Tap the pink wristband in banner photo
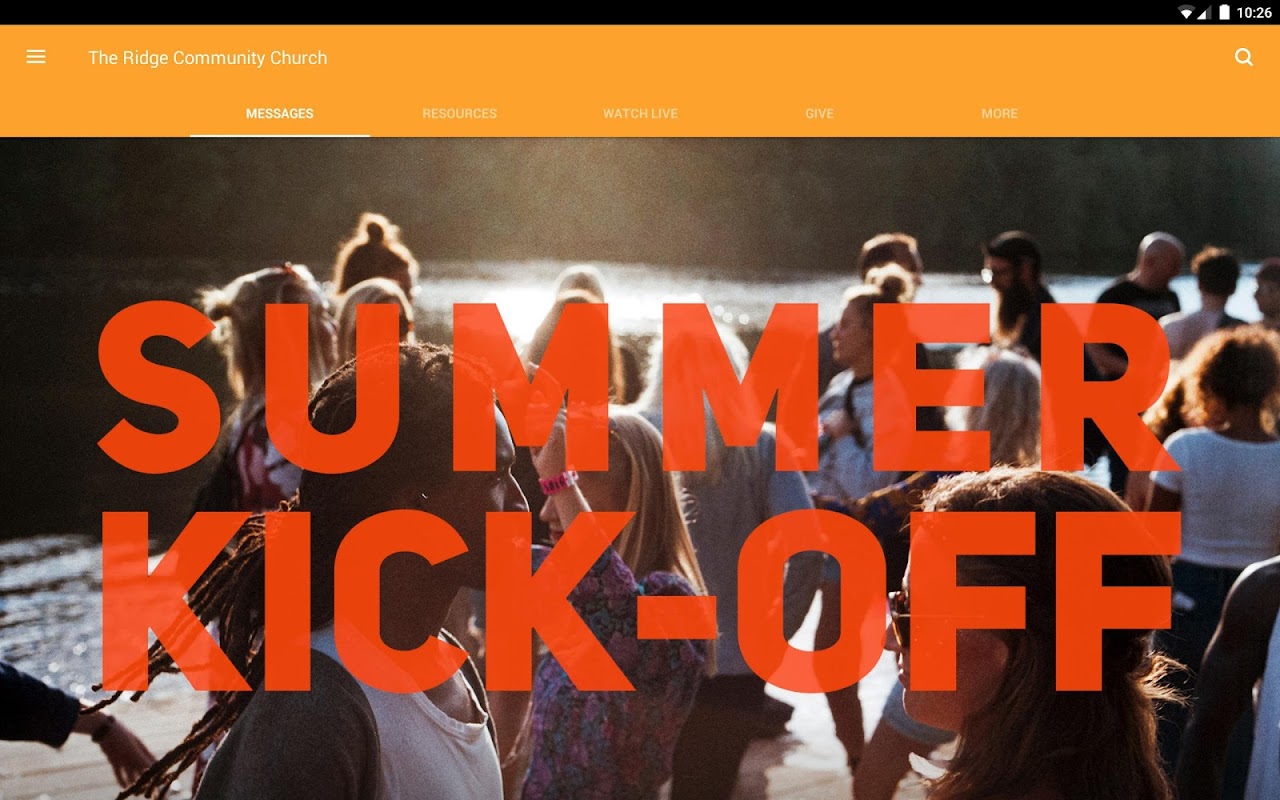This screenshot has height=800, width=1280. 558,482
